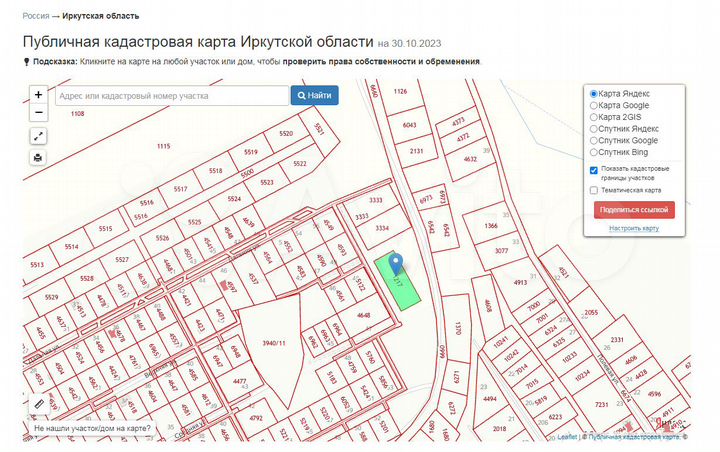Open Настроить карту link
Viewport: 720px width, 452px height.
[x=634, y=228]
